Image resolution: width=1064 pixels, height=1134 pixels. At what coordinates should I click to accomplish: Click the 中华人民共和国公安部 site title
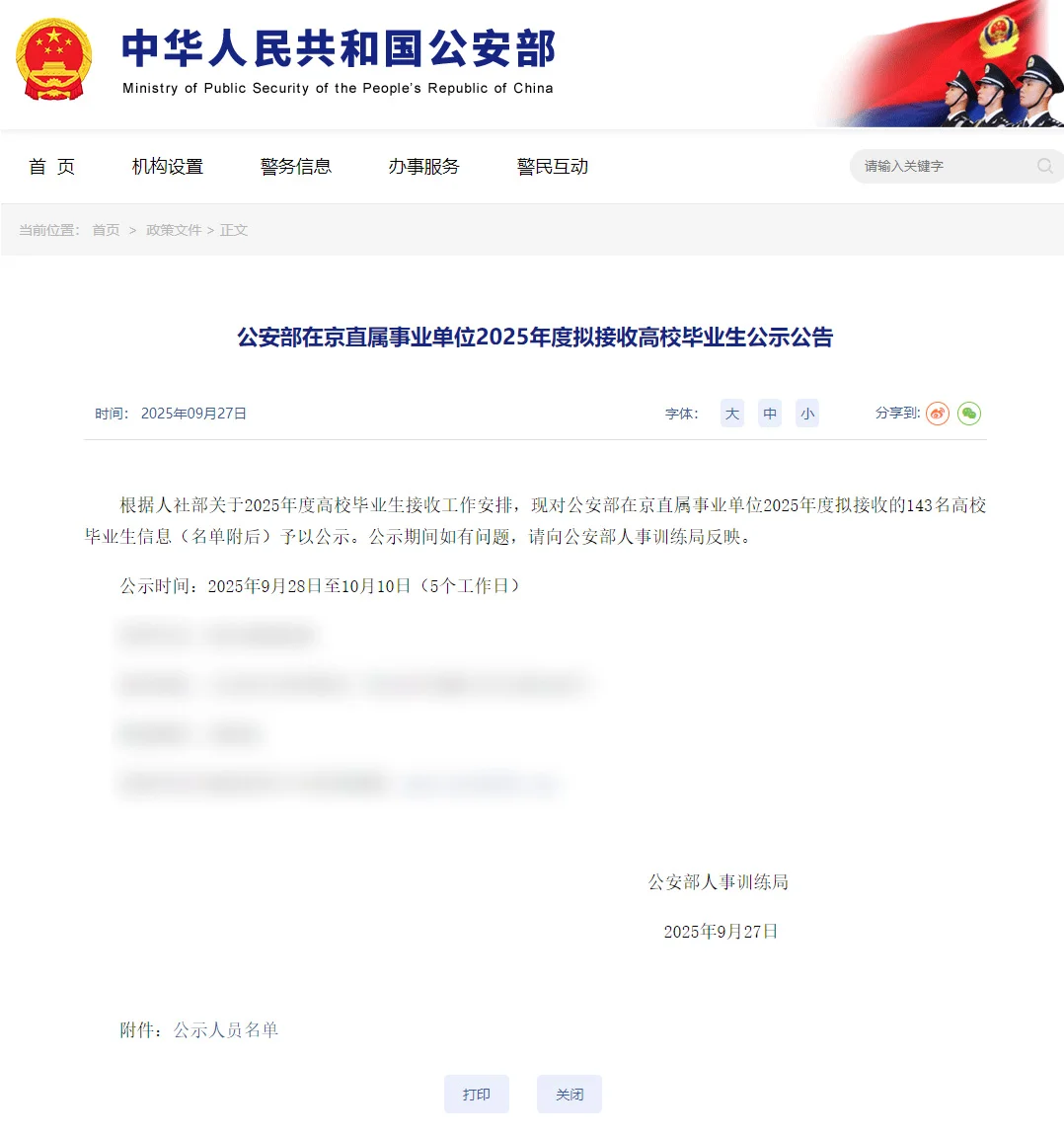(x=339, y=48)
